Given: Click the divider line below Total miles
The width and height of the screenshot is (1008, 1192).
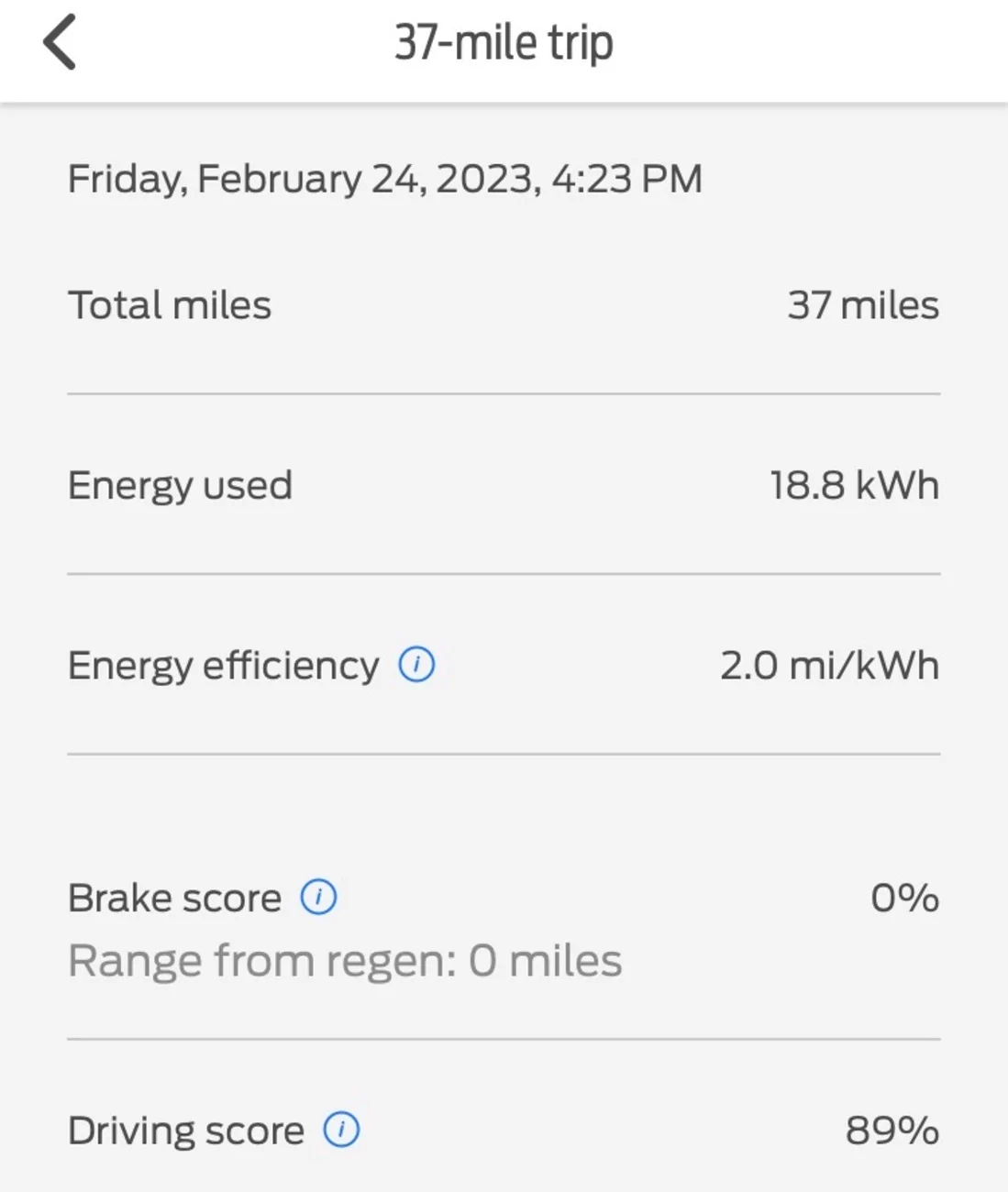Looking at the screenshot, I should [504, 394].
